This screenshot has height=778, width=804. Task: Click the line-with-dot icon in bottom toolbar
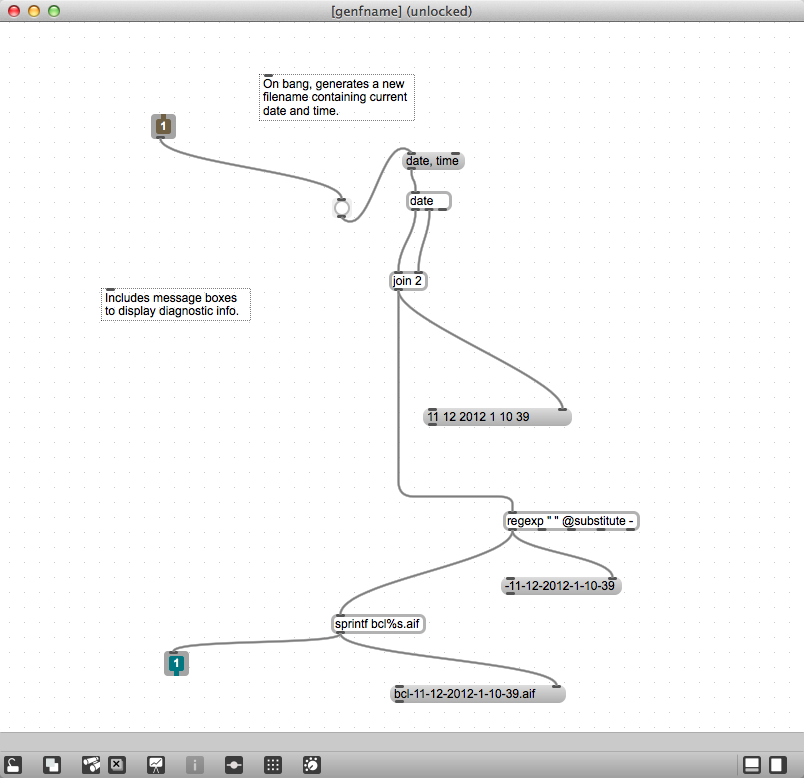tap(234, 765)
